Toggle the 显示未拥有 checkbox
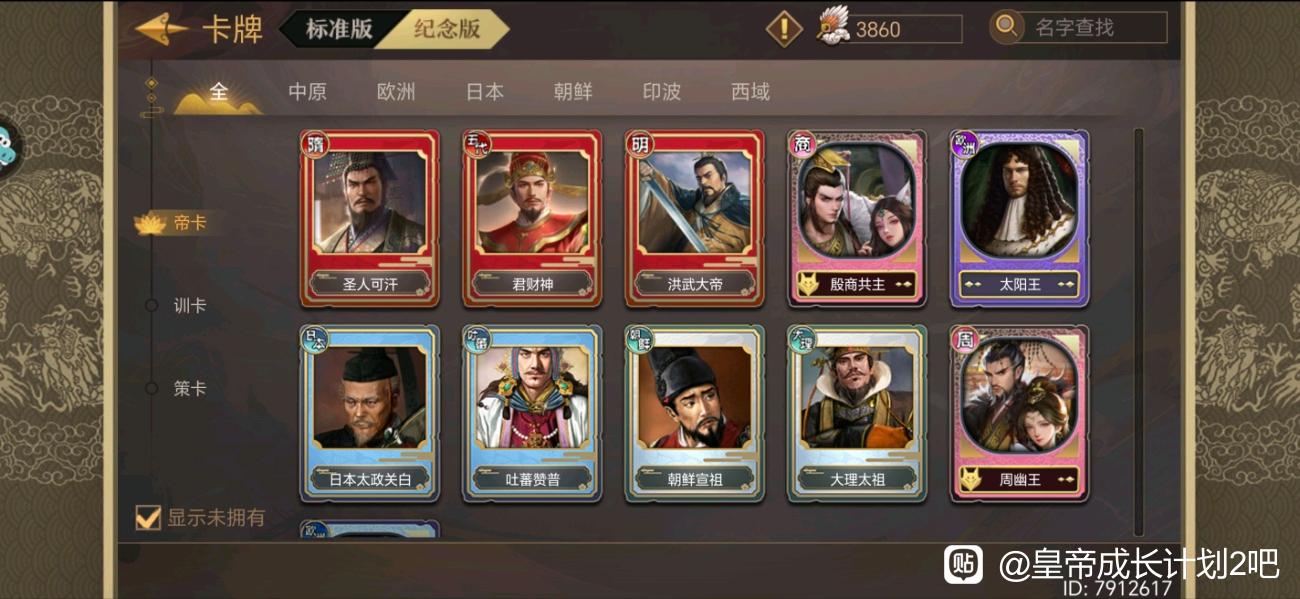The width and height of the screenshot is (1300, 599). pyautogui.click(x=148, y=517)
